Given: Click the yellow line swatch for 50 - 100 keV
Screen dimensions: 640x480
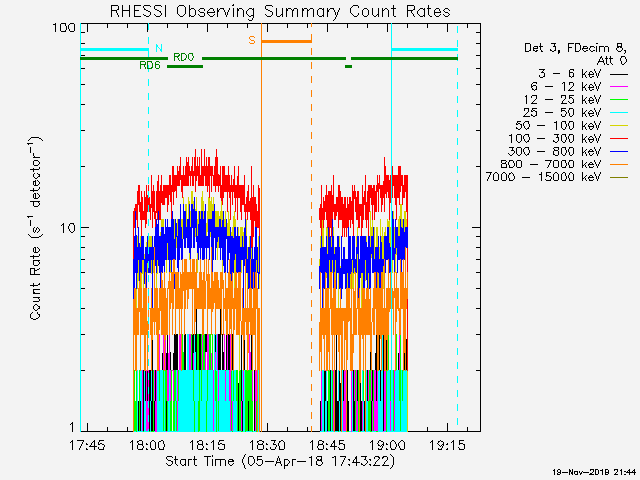Looking at the screenshot, I should pos(619,126).
